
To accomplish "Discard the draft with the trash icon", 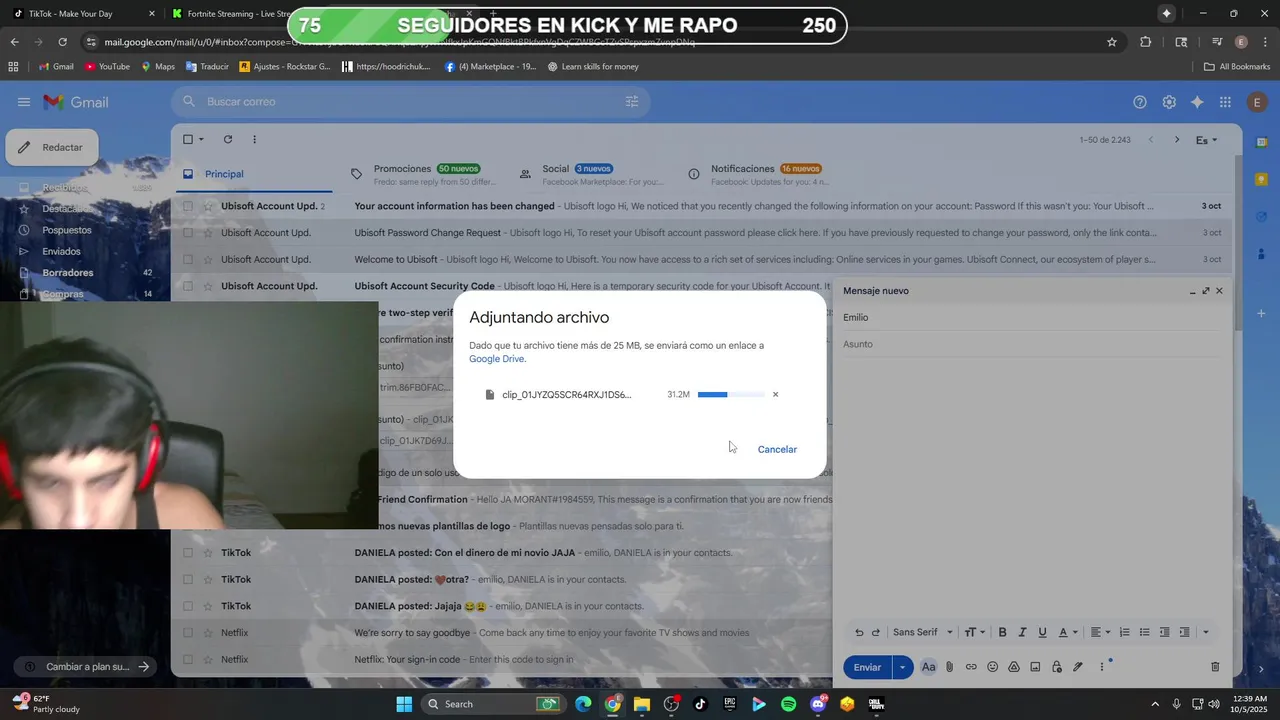I will pos(1215,667).
